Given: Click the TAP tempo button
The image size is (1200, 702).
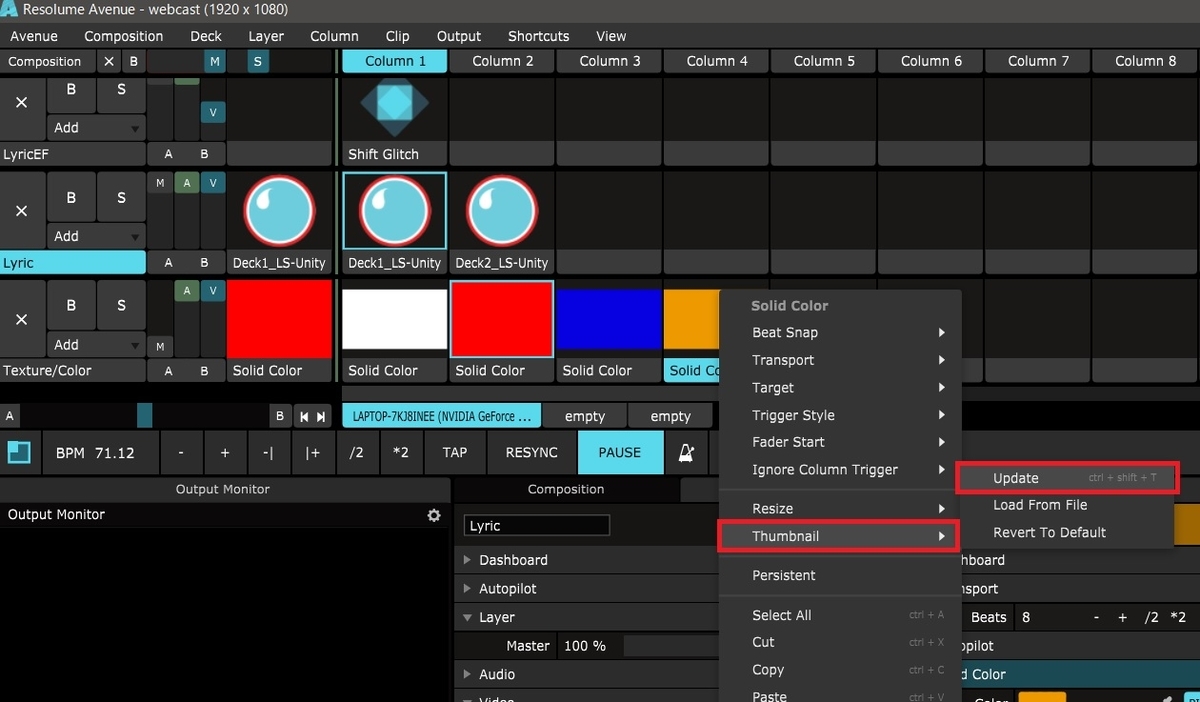Looking at the screenshot, I should (x=455, y=453).
